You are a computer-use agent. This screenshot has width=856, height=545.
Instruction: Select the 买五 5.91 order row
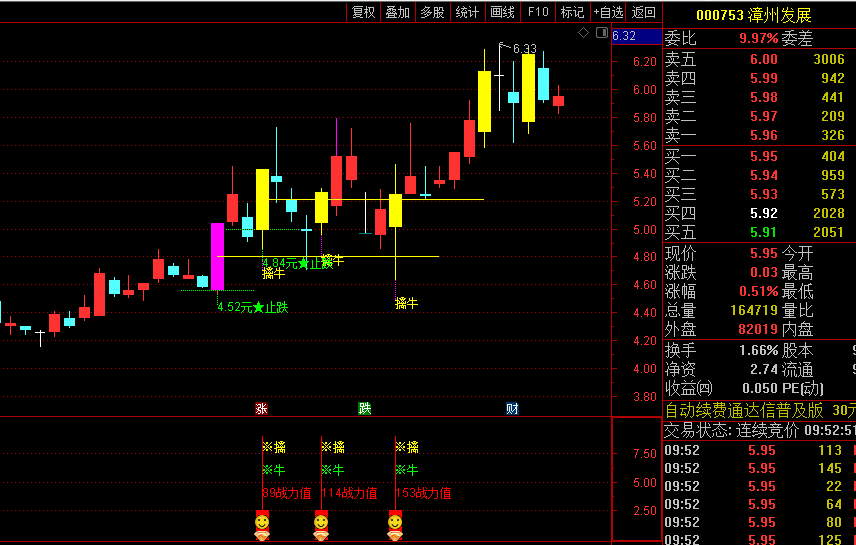click(x=759, y=233)
